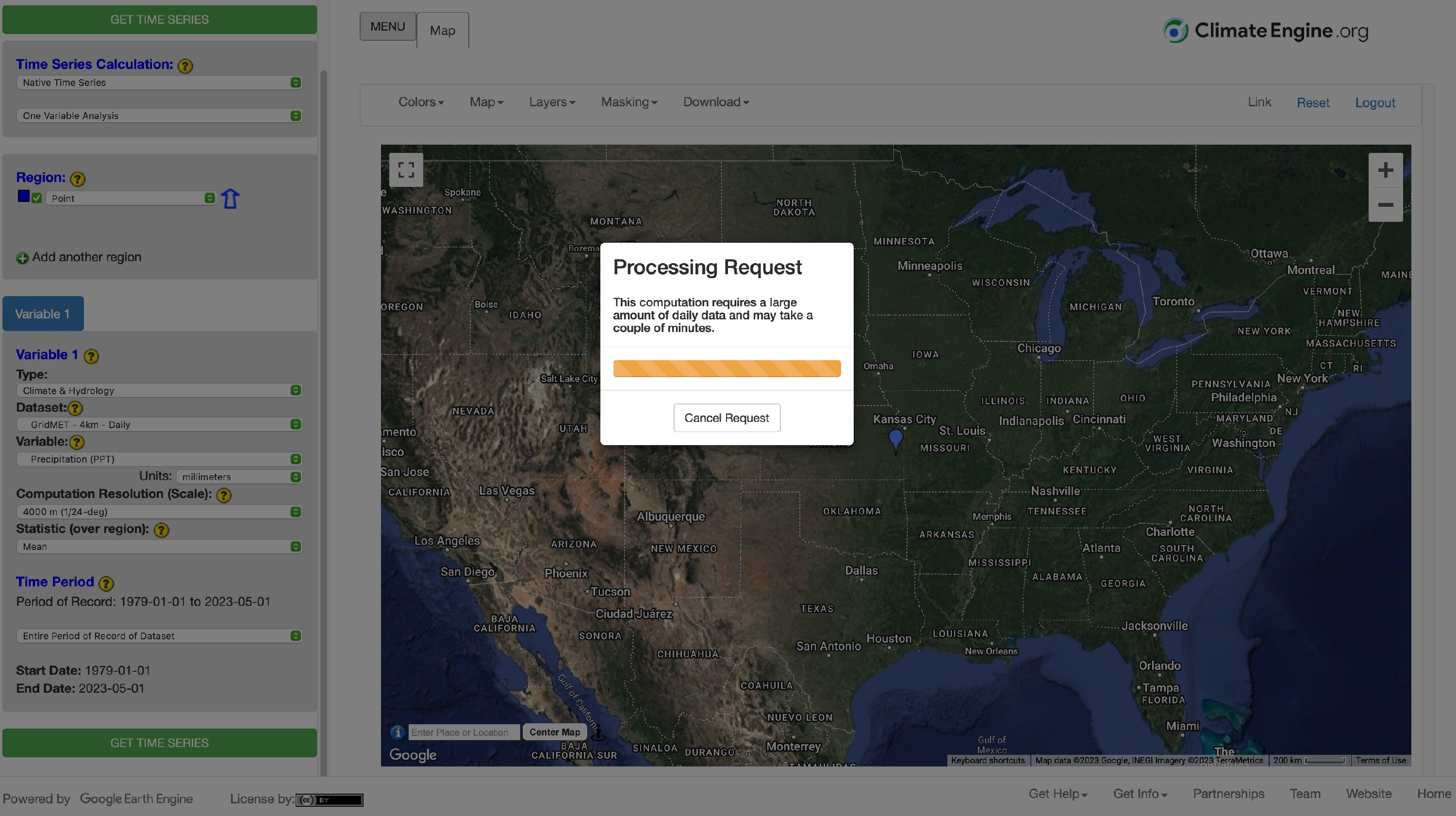Click the upload shapefile arrow icon
1456x816 pixels.
(x=230, y=199)
